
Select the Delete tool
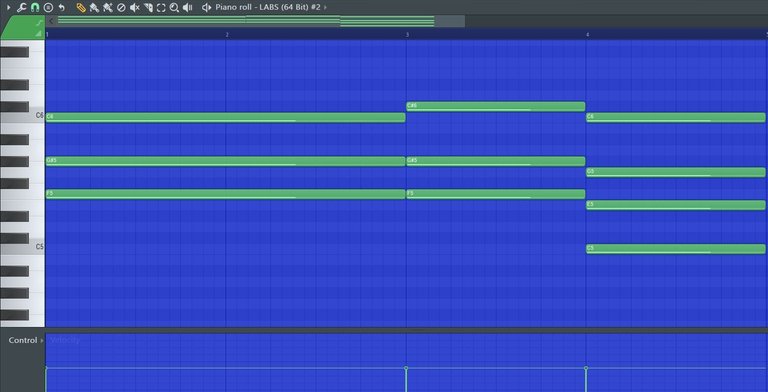tap(121, 7)
